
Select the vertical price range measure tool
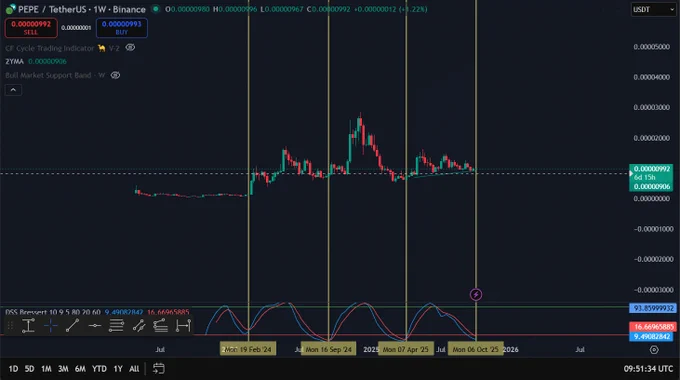(28, 325)
